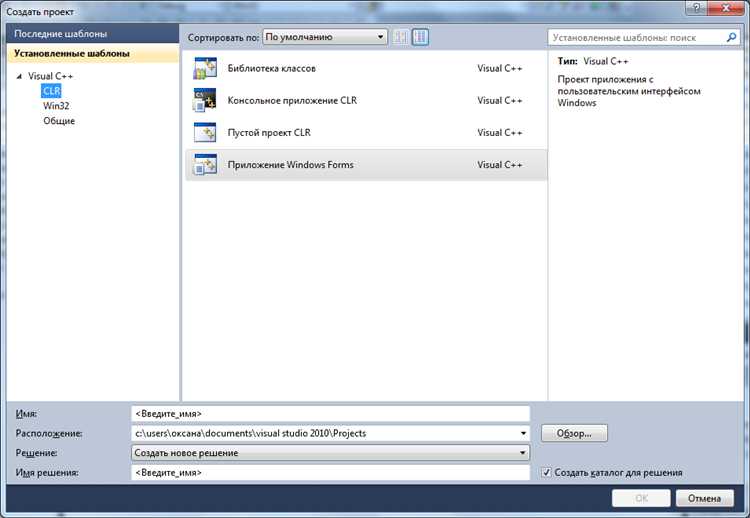The height and width of the screenshot is (518, 750).
Task: Select Win32 in the template tree
Action: (56, 106)
